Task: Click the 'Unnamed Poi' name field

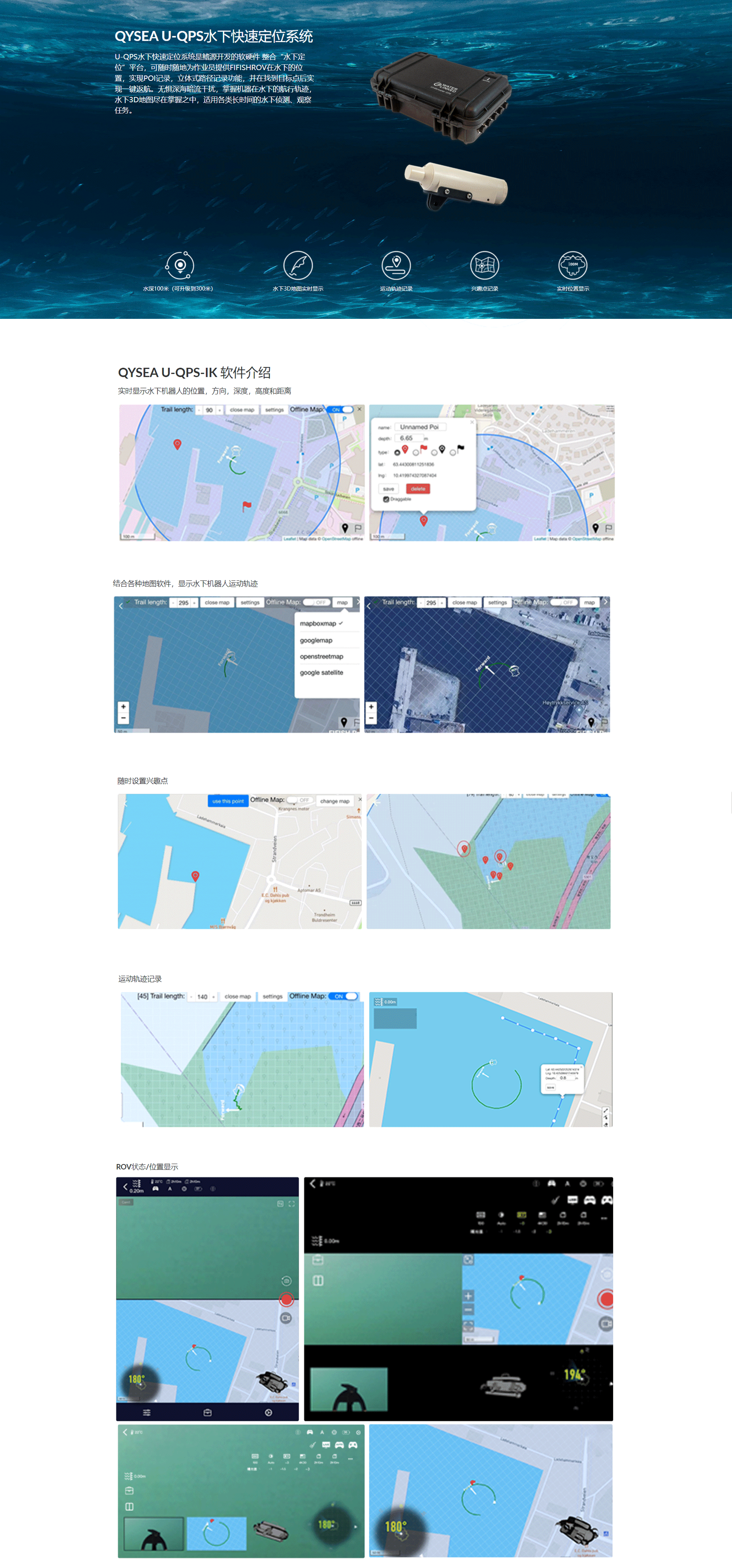Action: pos(420,427)
